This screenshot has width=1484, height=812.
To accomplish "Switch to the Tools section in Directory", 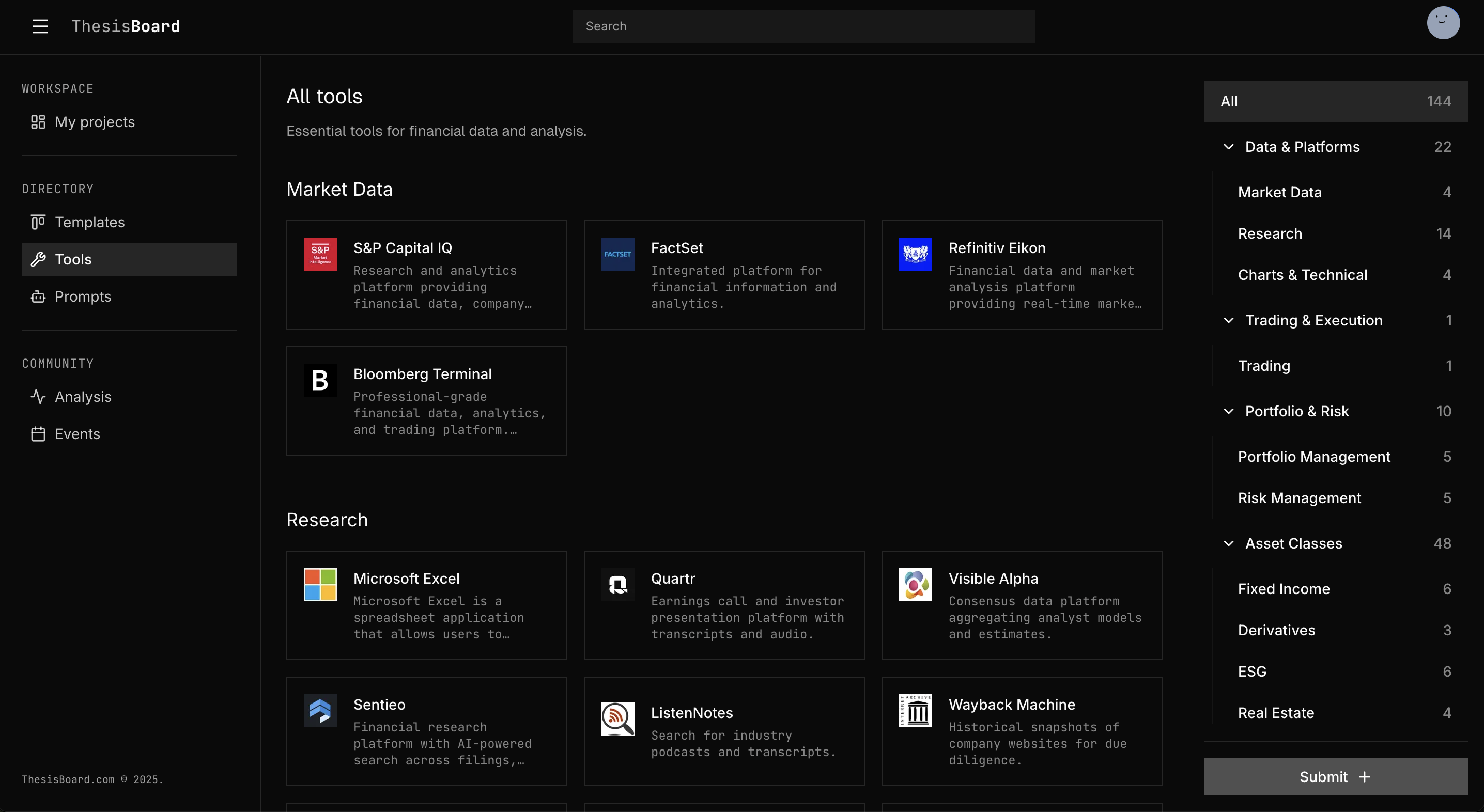I will point(73,259).
